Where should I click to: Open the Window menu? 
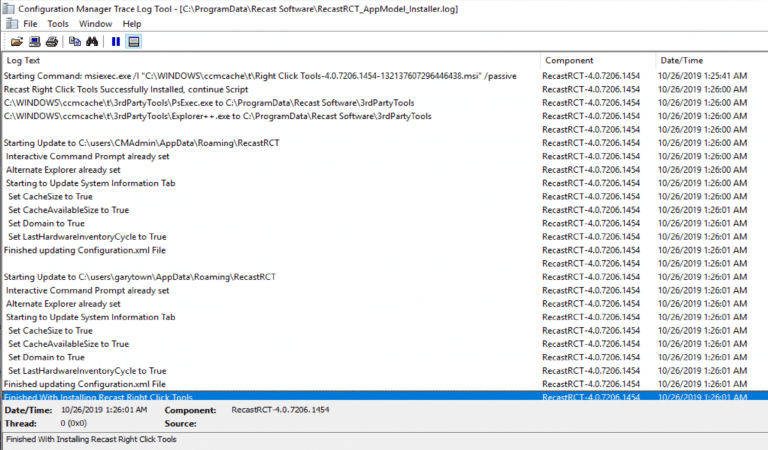point(95,23)
